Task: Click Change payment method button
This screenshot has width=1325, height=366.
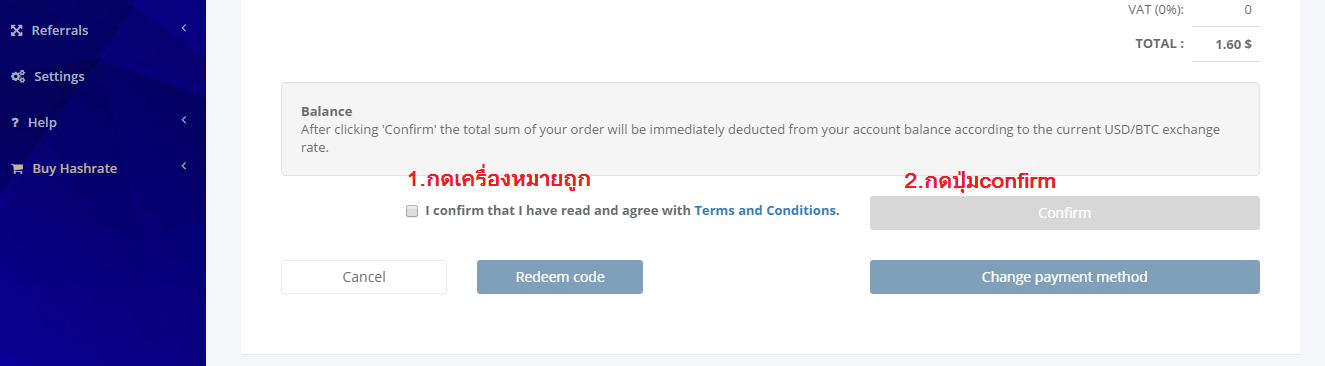Action: click(1064, 277)
